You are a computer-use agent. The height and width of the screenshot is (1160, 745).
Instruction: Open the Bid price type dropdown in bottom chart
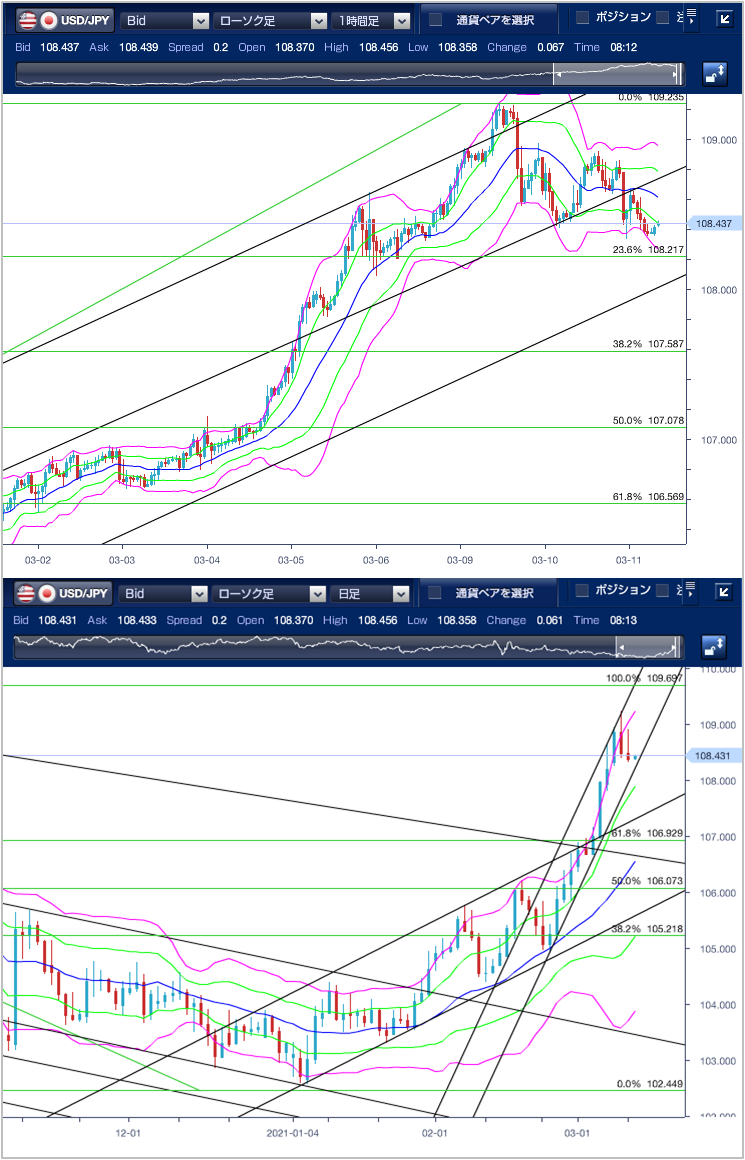(164, 594)
